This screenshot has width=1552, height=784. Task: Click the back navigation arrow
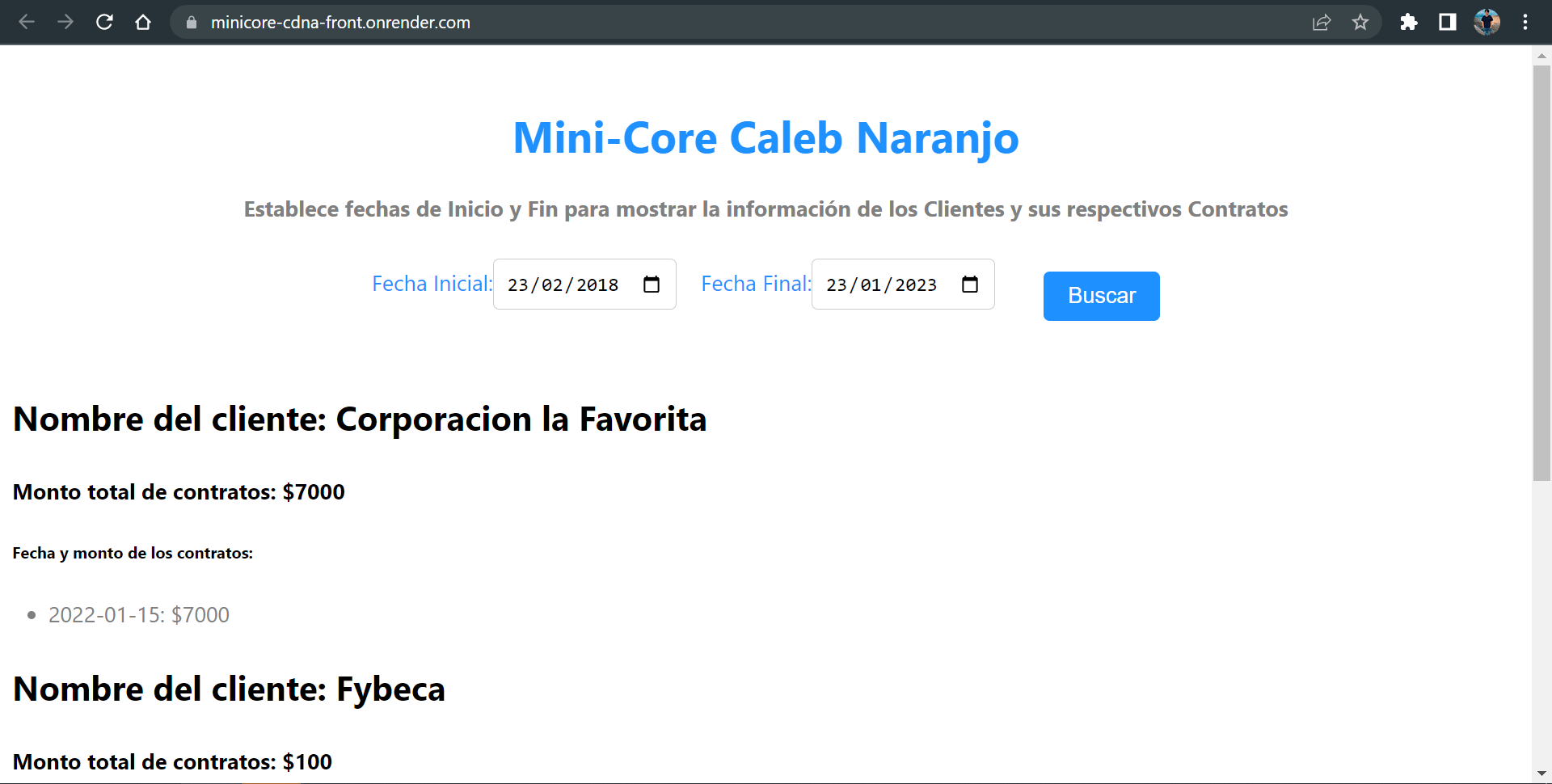[27, 22]
